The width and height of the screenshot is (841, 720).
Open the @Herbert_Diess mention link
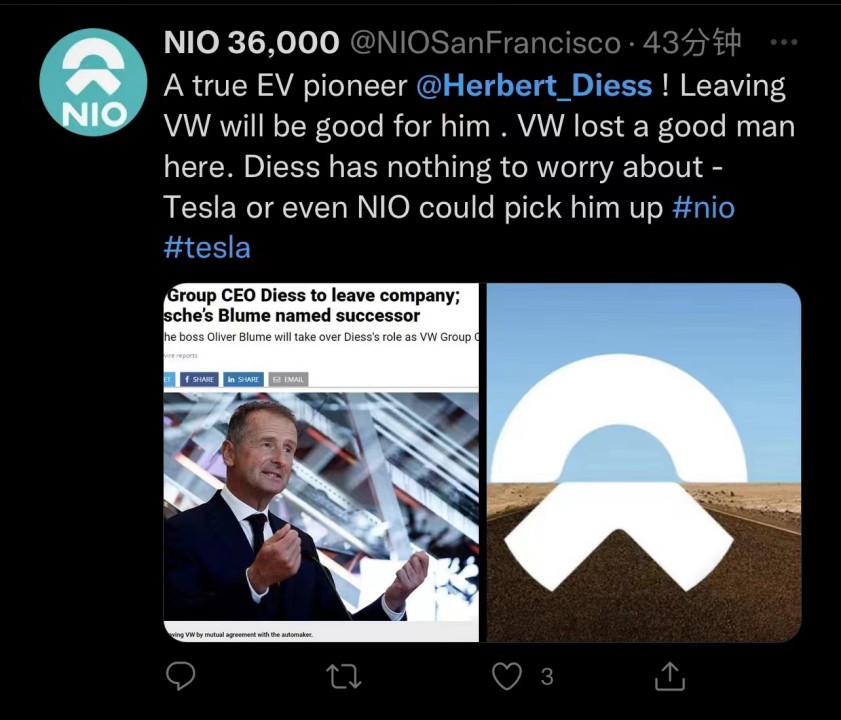534,86
